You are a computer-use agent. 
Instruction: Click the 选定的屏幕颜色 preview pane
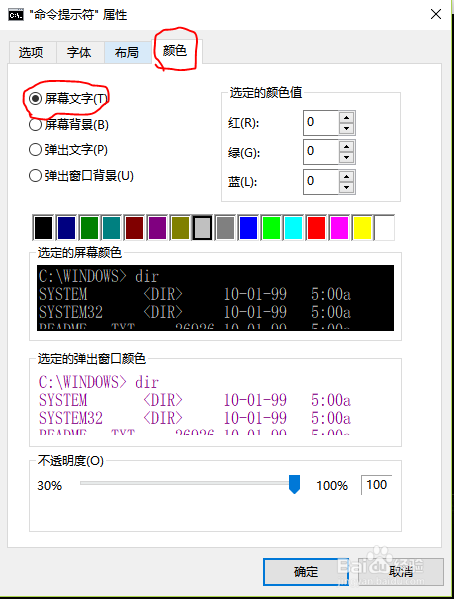pos(216,298)
